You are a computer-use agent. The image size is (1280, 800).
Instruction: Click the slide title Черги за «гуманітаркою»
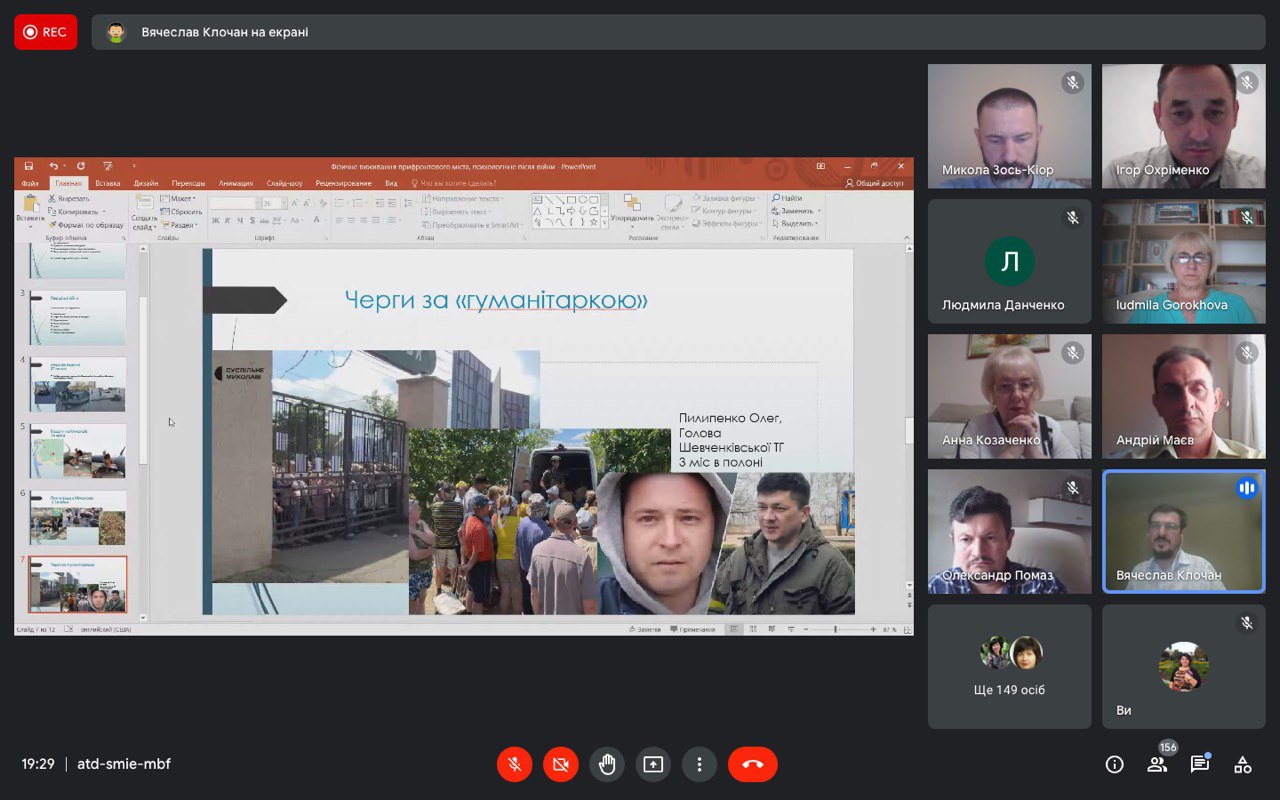496,300
